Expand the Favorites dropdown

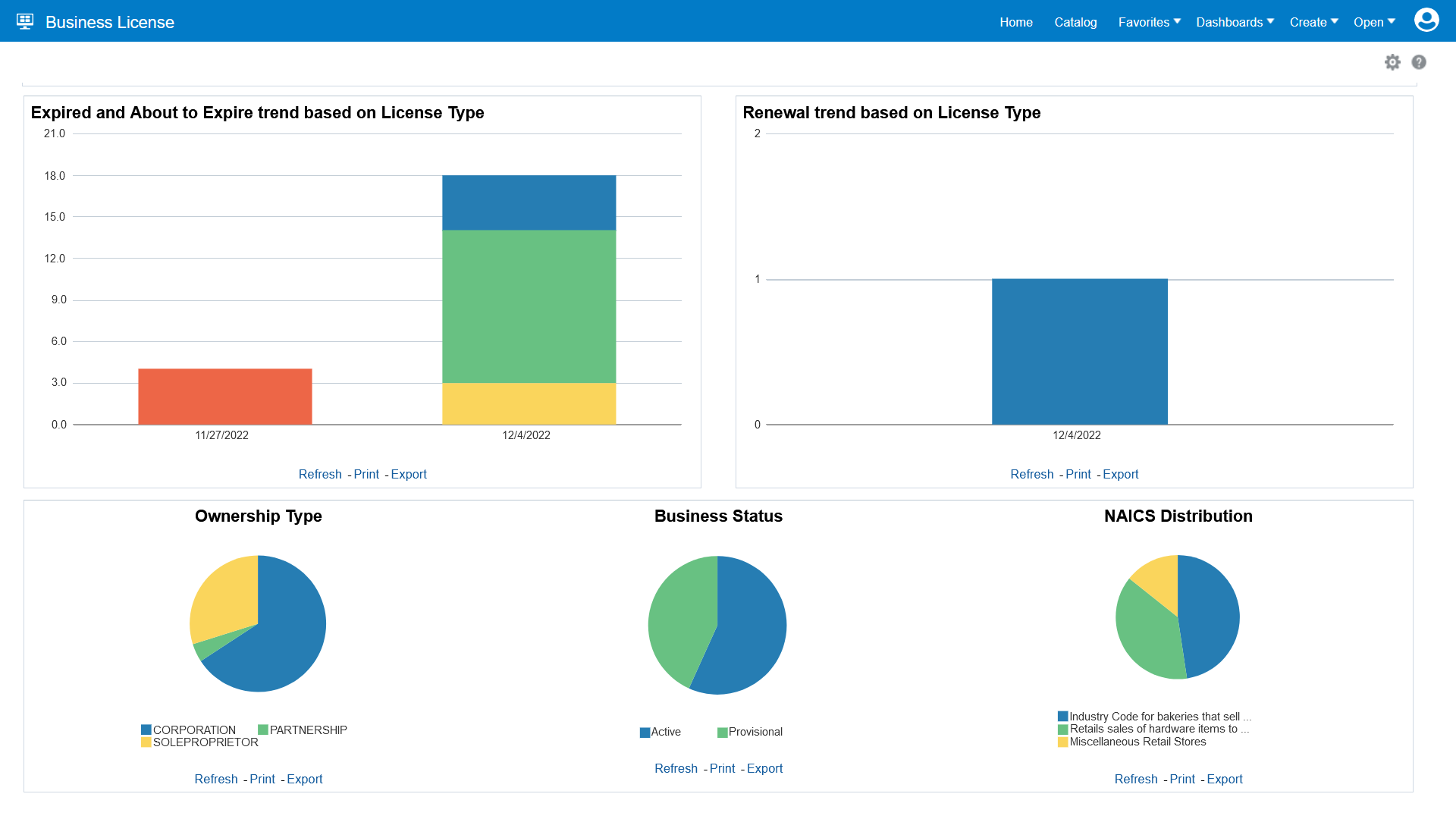tap(1148, 22)
